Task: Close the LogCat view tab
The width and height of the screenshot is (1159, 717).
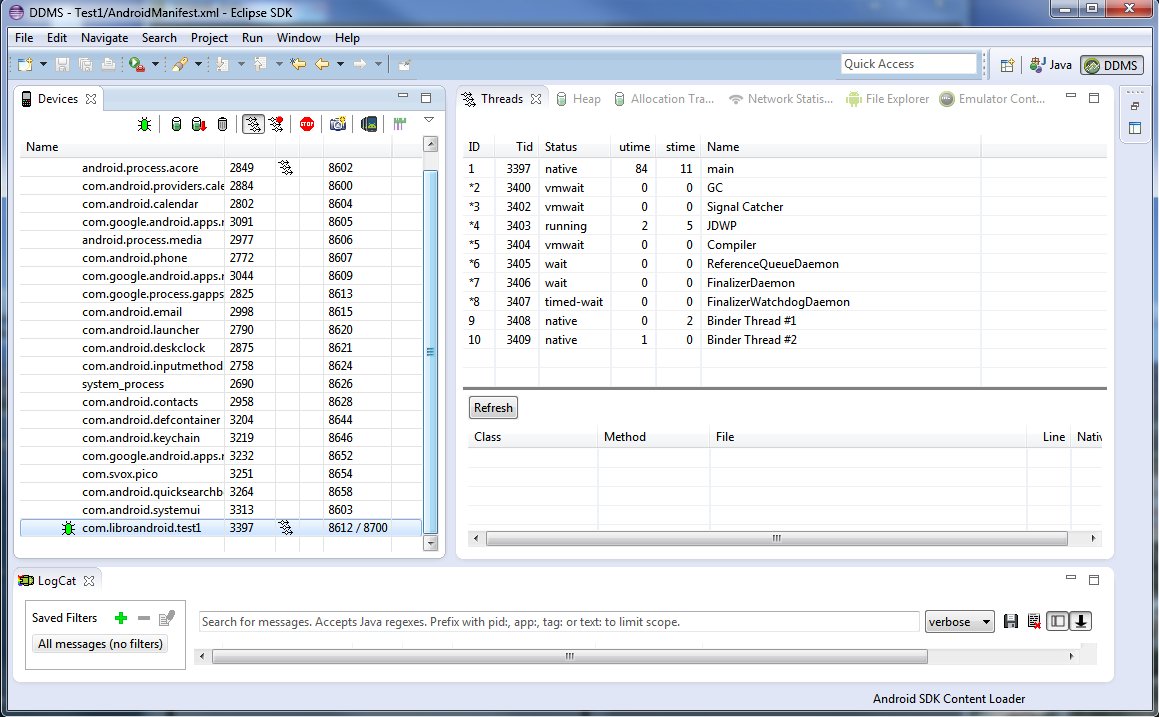Action: [89, 581]
